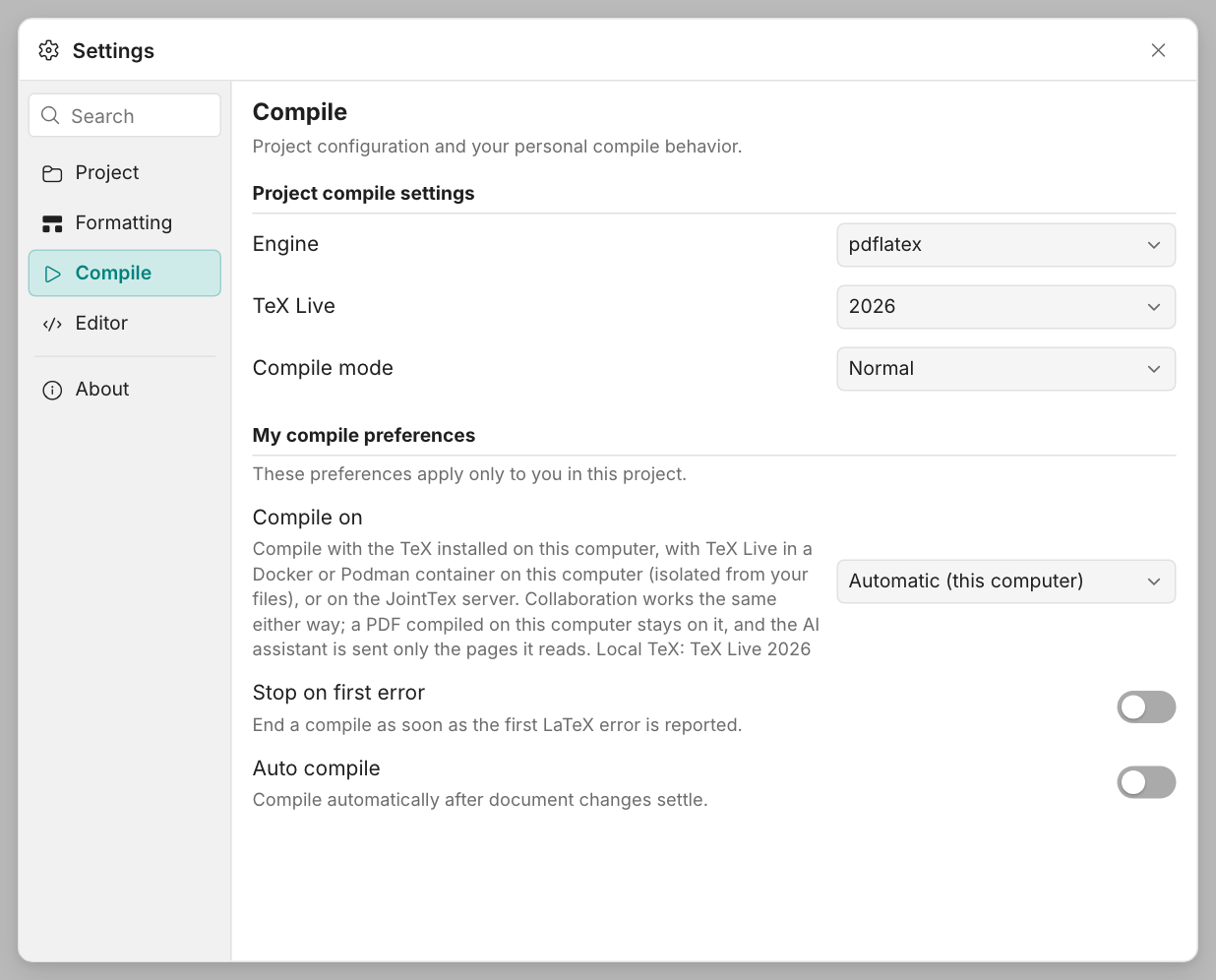Click the 'Compile mode' label

click(x=323, y=368)
